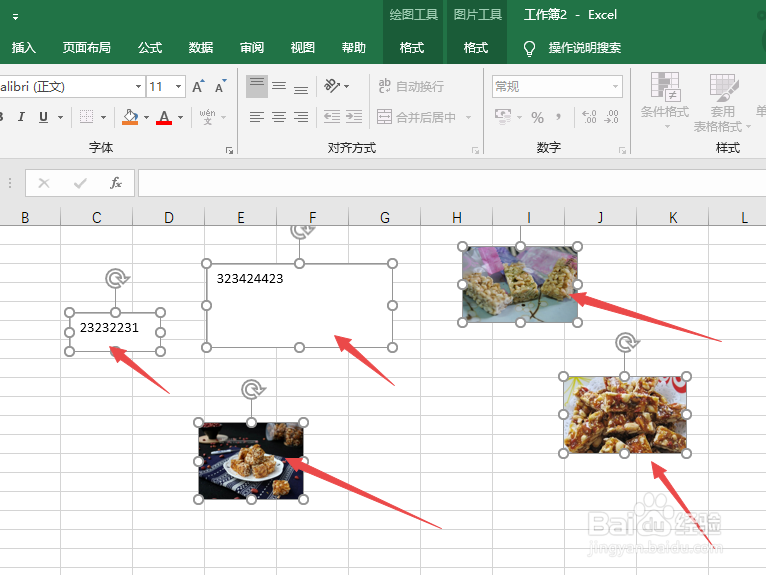
Task: Open merge and center dropdown arrow
Action: [468, 117]
